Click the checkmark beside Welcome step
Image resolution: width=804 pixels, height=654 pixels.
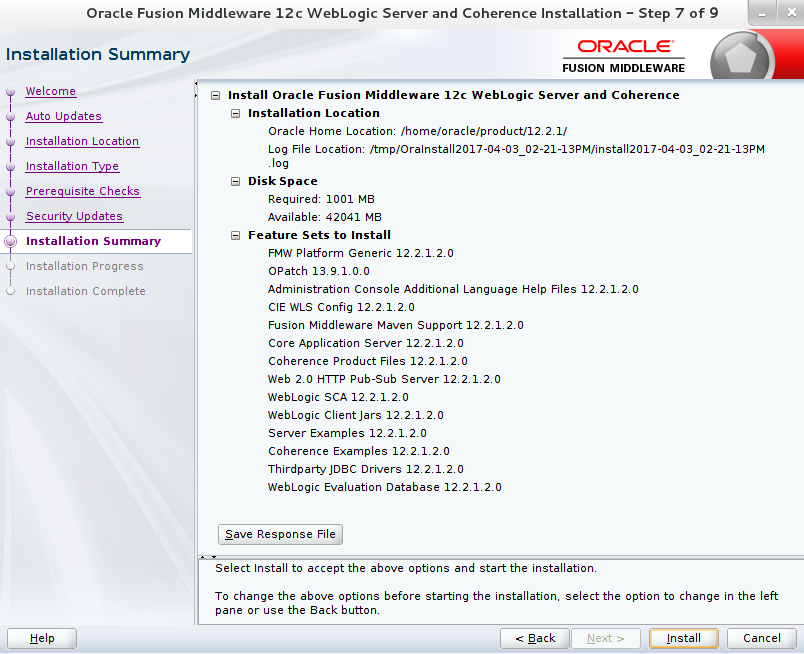click(x=10, y=91)
